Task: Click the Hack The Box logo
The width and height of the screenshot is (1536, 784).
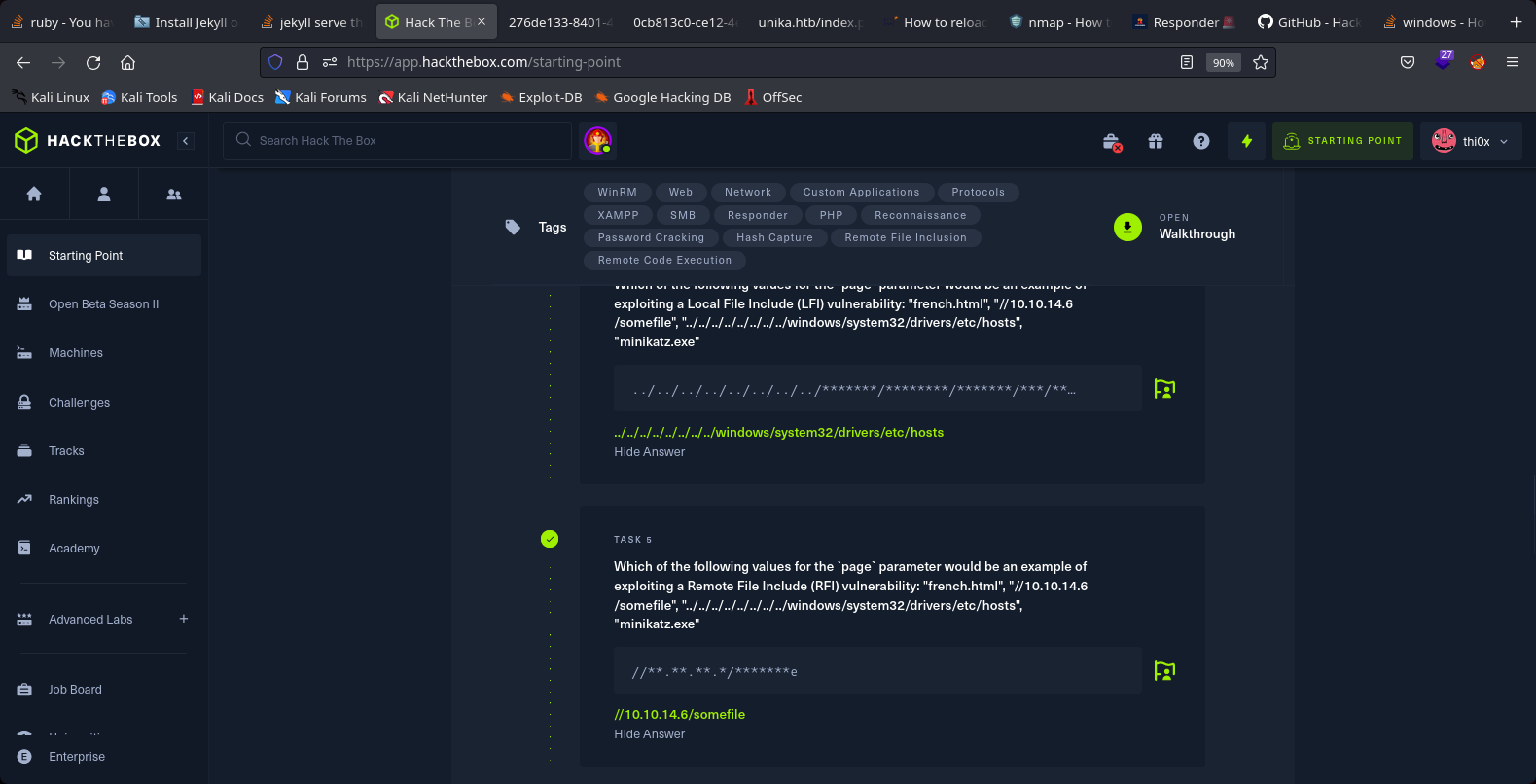Action: (88, 140)
